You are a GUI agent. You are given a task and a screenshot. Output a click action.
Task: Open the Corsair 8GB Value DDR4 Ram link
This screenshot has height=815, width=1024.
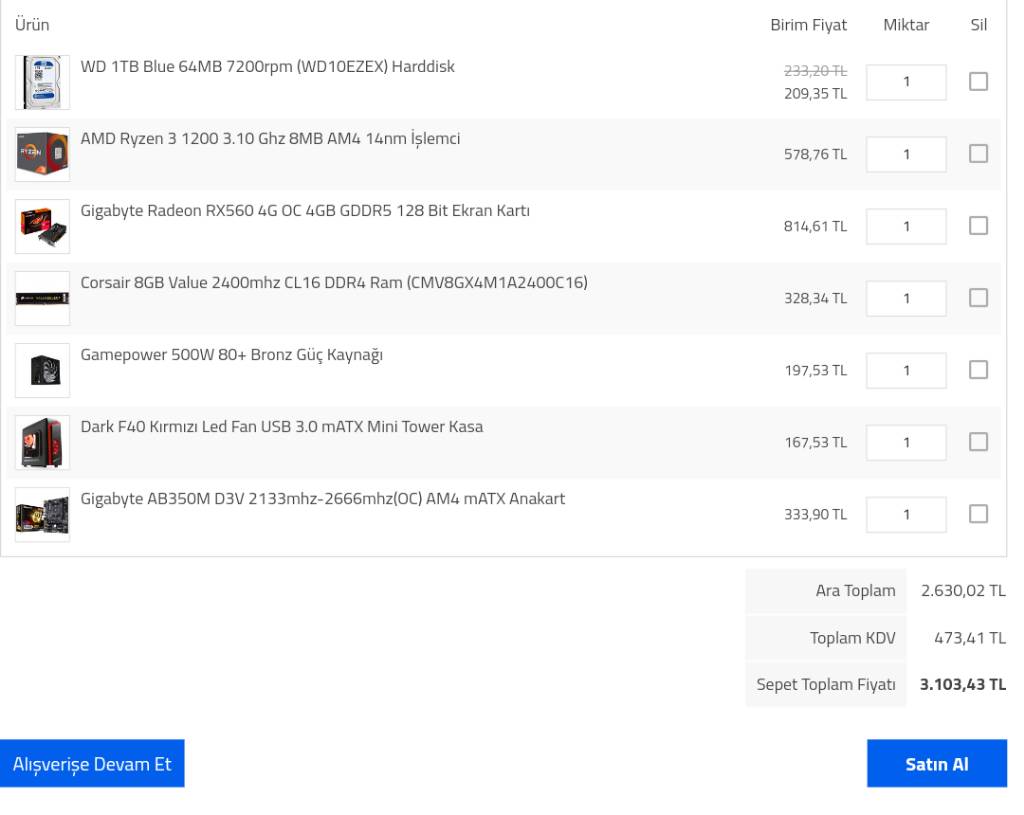pyautogui.click(x=334, y=282)
